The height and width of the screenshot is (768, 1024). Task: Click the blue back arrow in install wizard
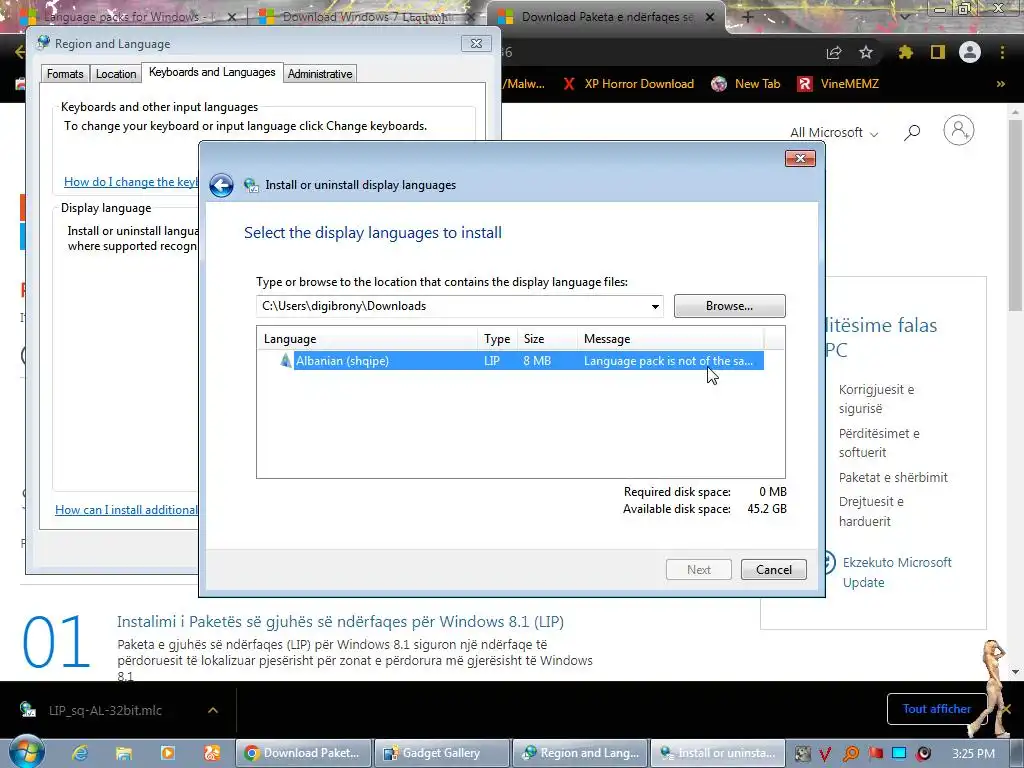click(x=221, y=185)
